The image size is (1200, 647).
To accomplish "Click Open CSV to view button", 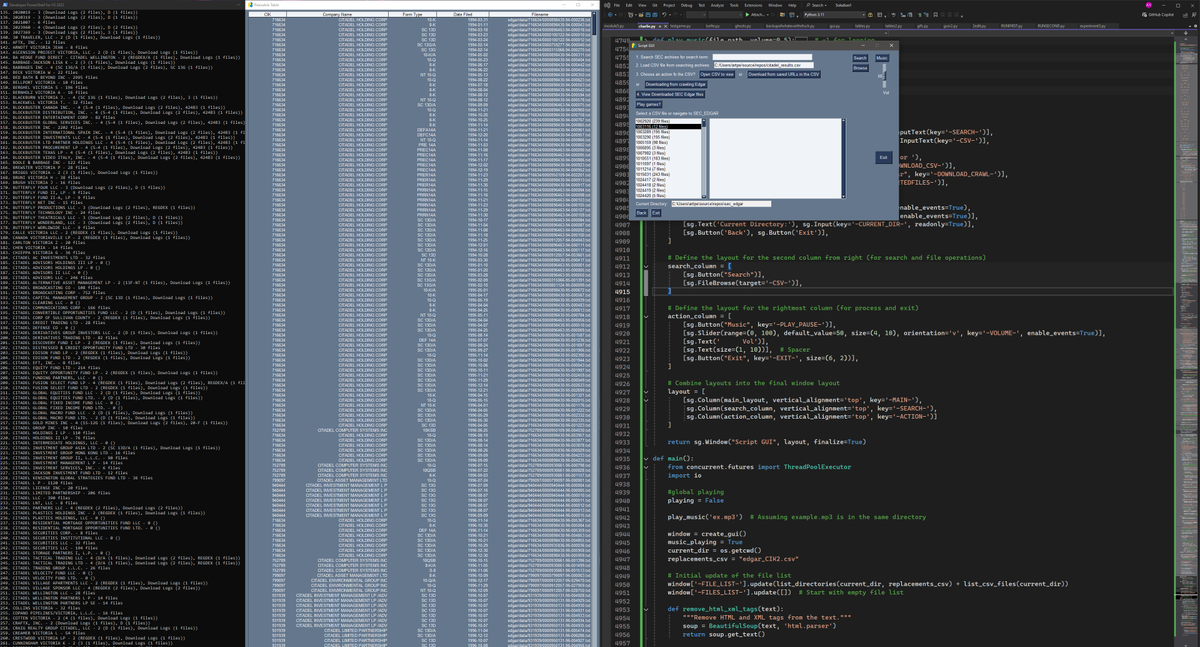I will coord(717,74).
